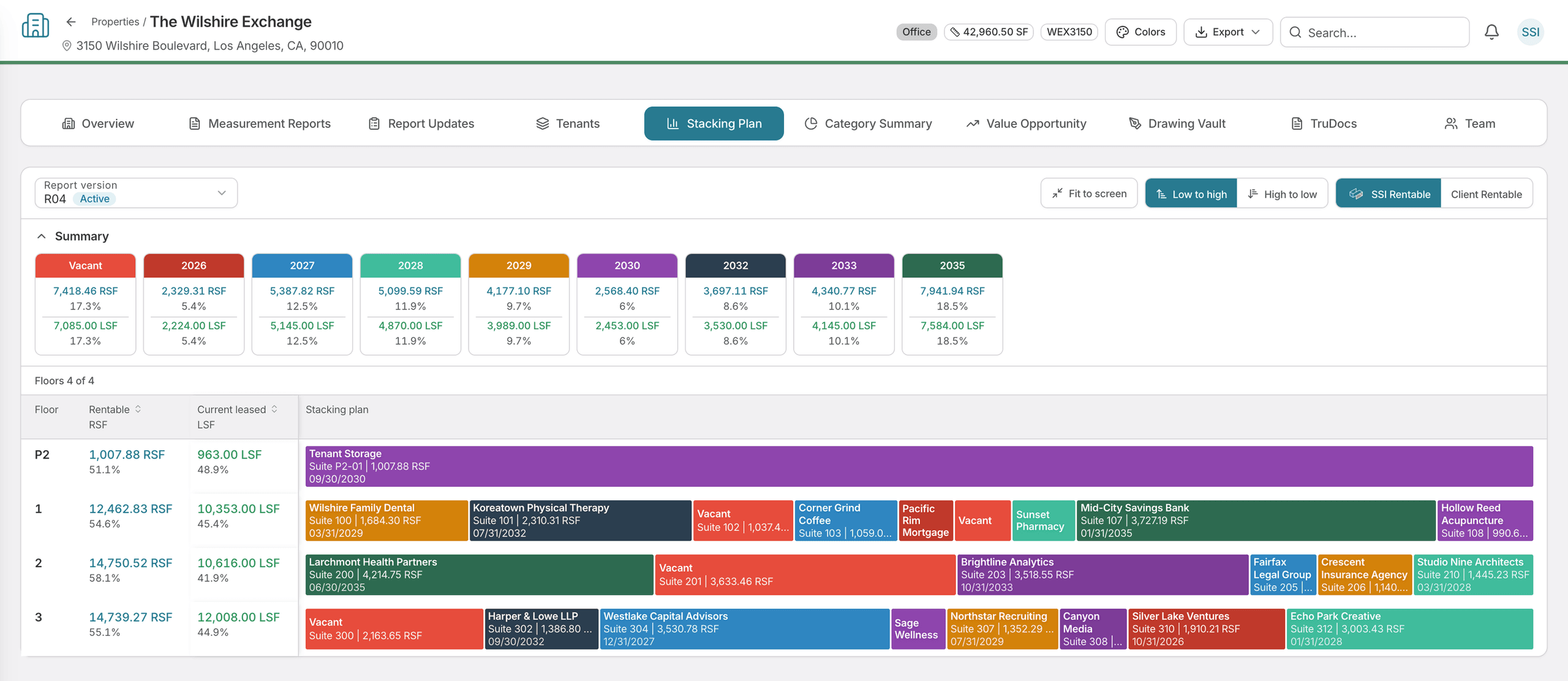This screenshot has height=681, width=1568.
Task: Click the Report Updates clipboard icon
Action: (374, 124)
